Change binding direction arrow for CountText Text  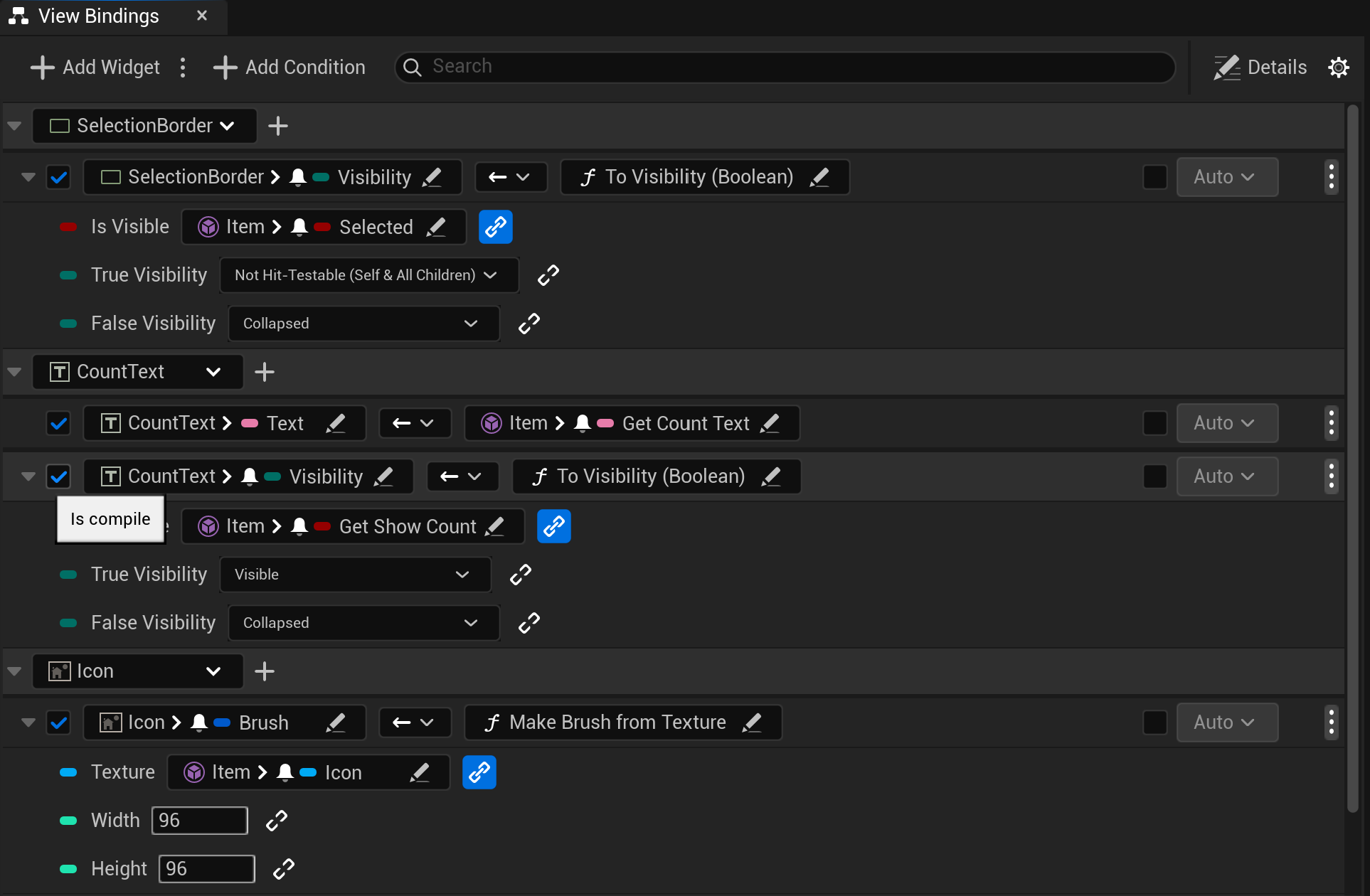point(415,423)
